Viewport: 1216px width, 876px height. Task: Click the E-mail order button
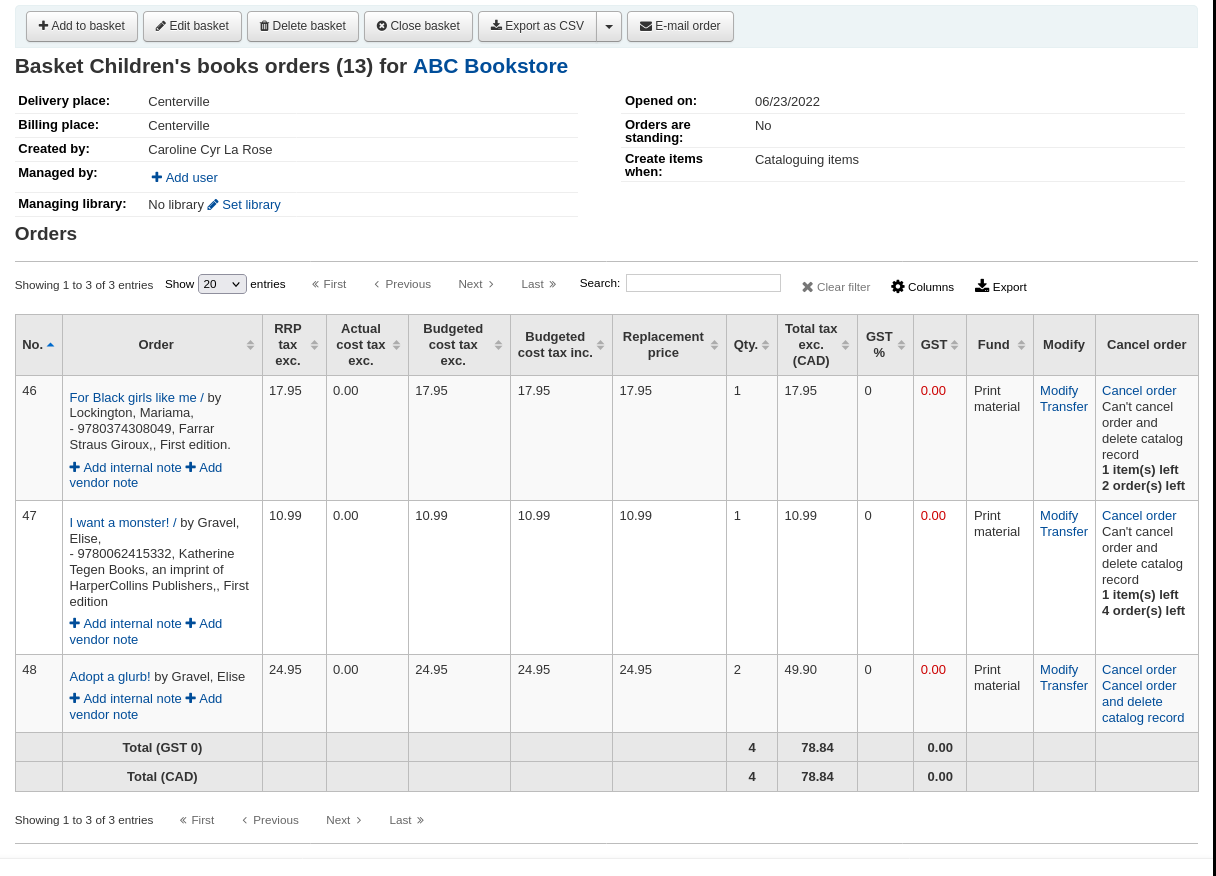(680, 26)
